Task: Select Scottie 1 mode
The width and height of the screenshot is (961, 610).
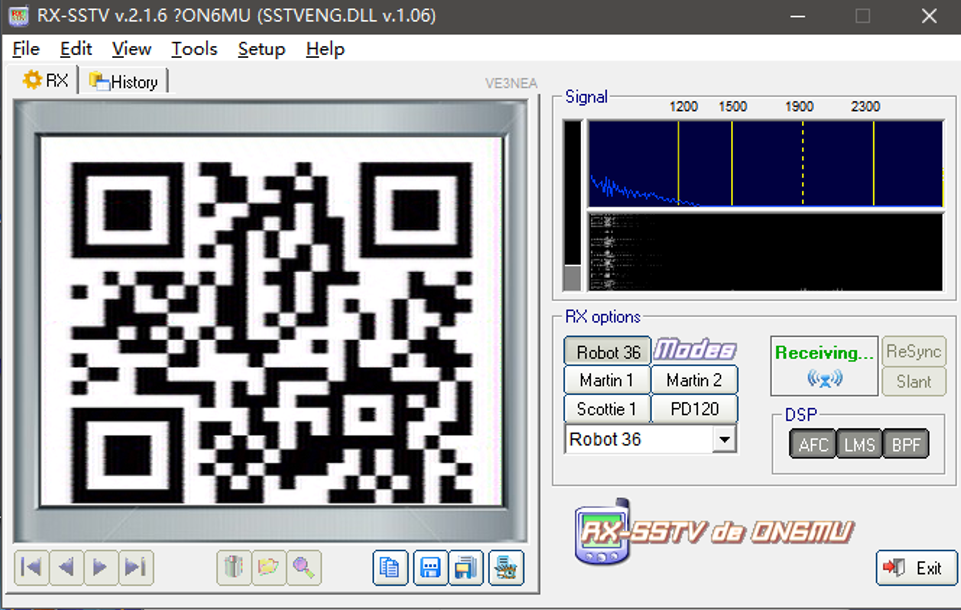Action: [x=607, y=409]
